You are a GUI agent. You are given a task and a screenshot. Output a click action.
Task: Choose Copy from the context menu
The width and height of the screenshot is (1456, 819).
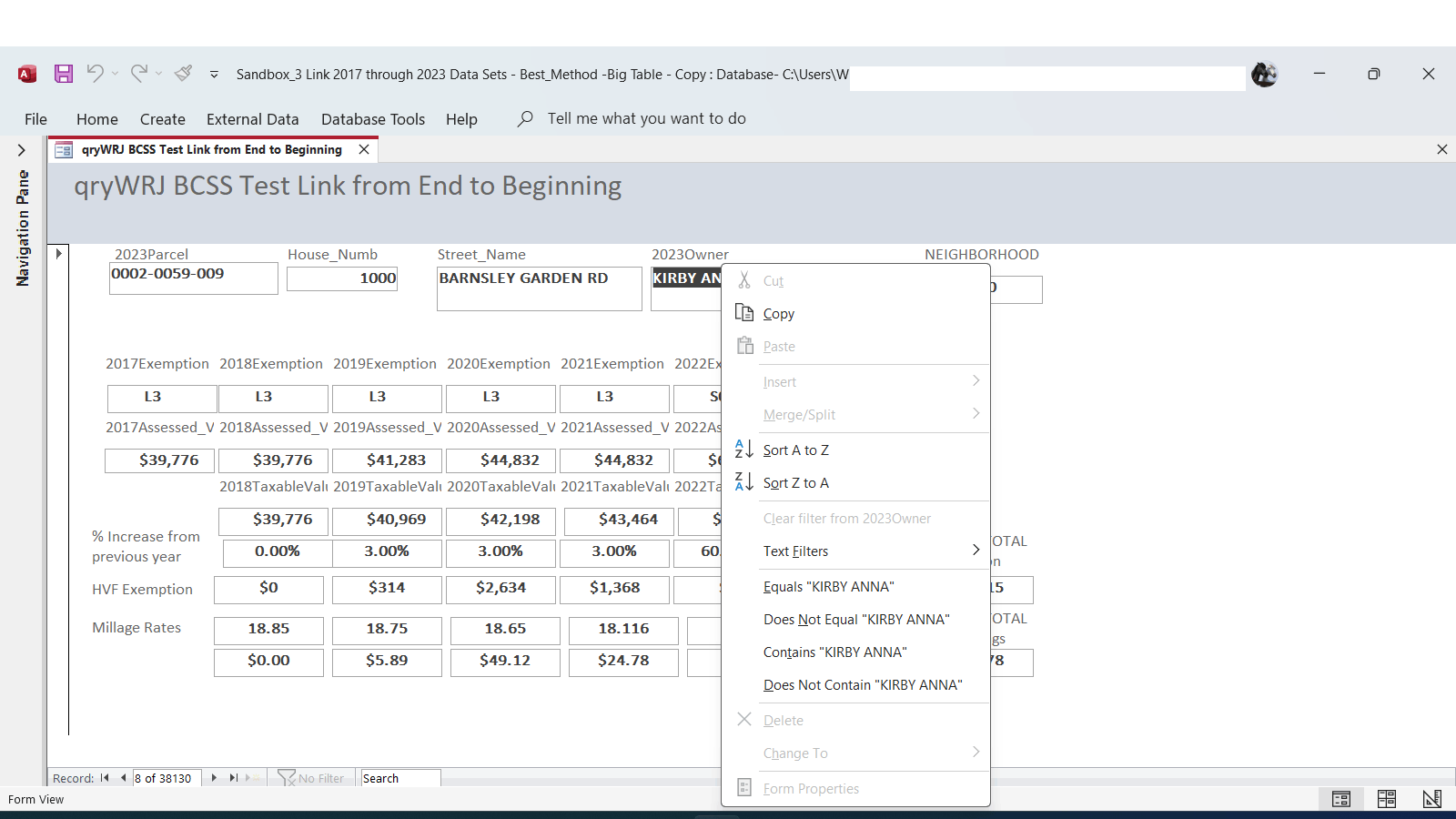tap(855, 314)
